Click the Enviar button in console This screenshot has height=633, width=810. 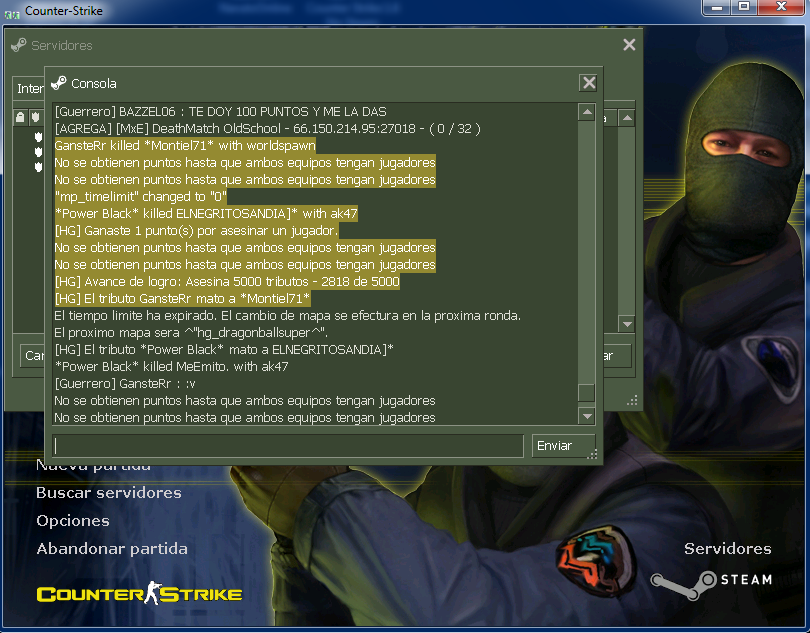click(x=562, y=445)
